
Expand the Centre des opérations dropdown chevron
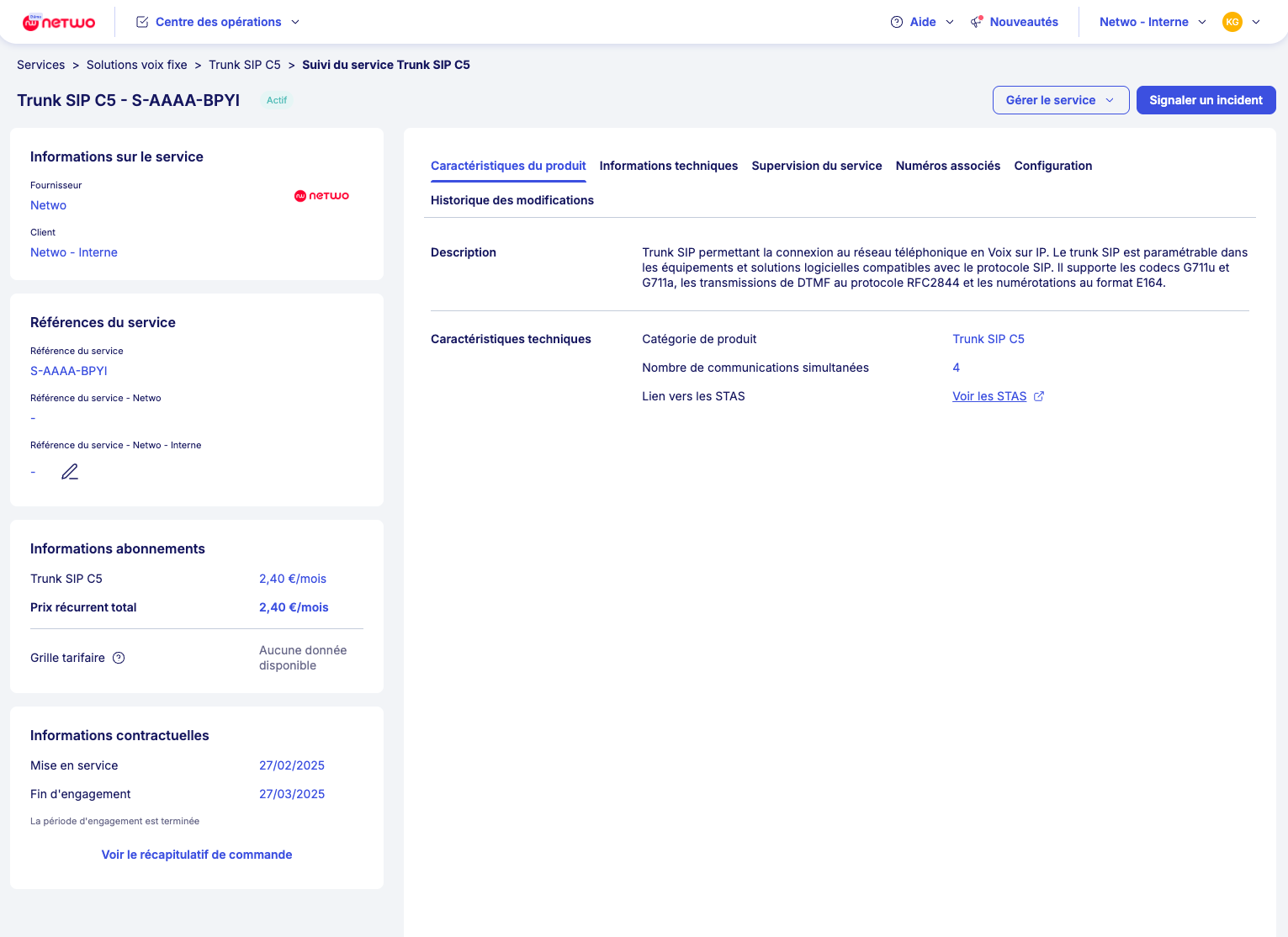coord(295,22)
